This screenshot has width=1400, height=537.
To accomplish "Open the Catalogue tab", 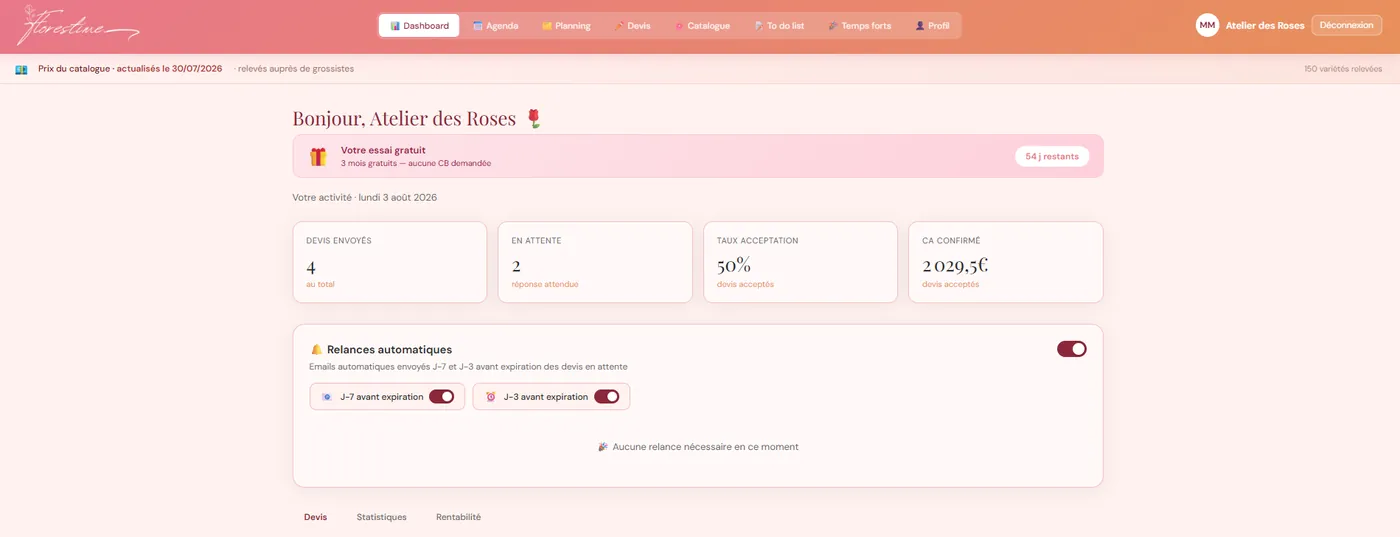I will point(702,26).
